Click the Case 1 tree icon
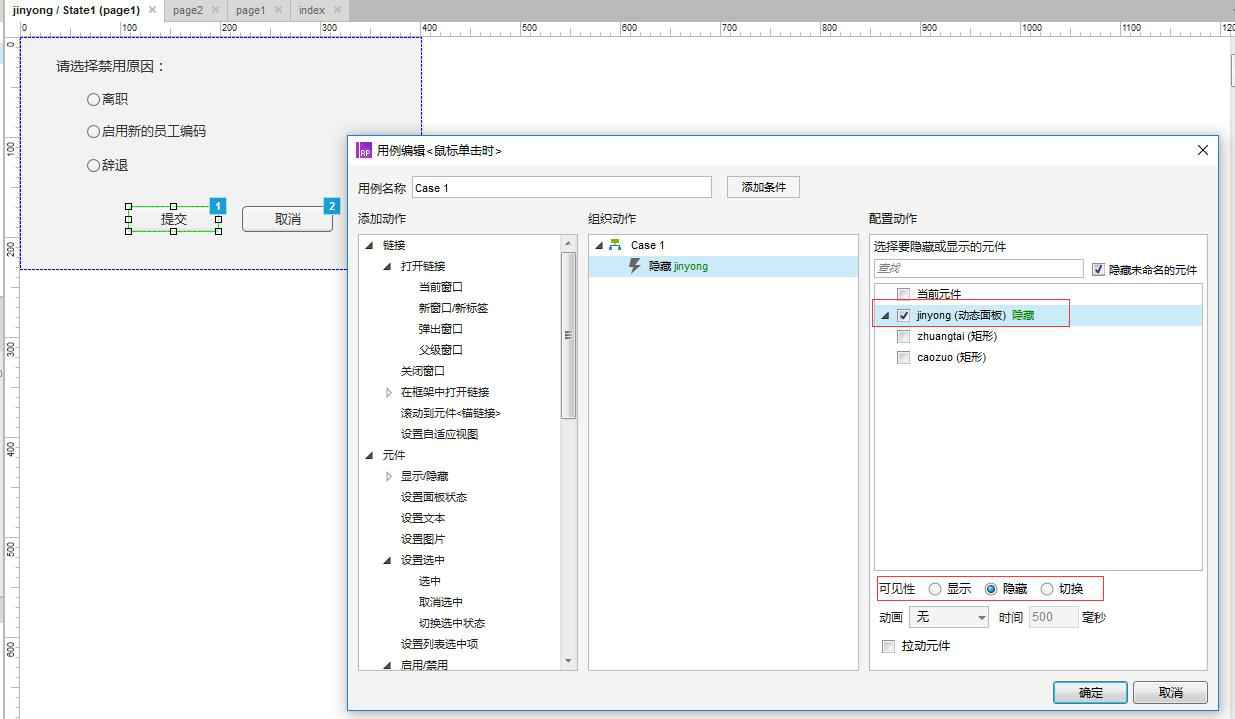The image size is (1235, 719). pos(615,245)
